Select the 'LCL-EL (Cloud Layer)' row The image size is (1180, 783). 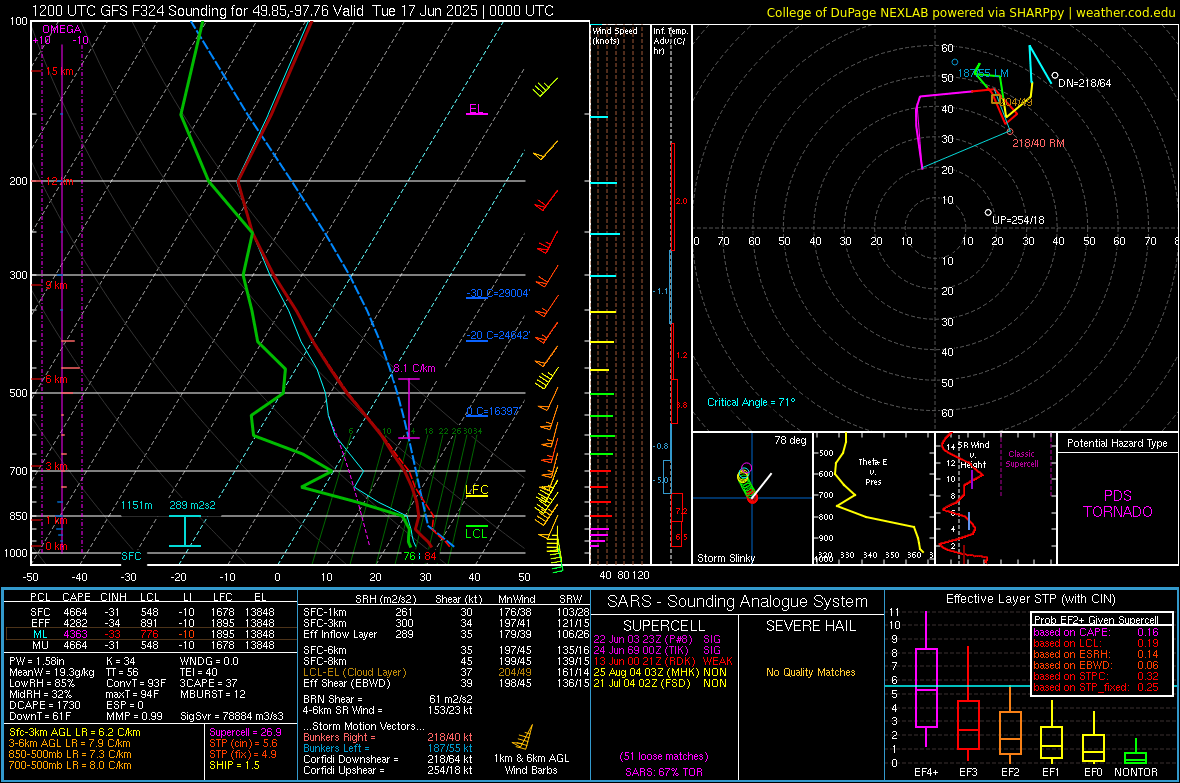(x=446, y=672)
